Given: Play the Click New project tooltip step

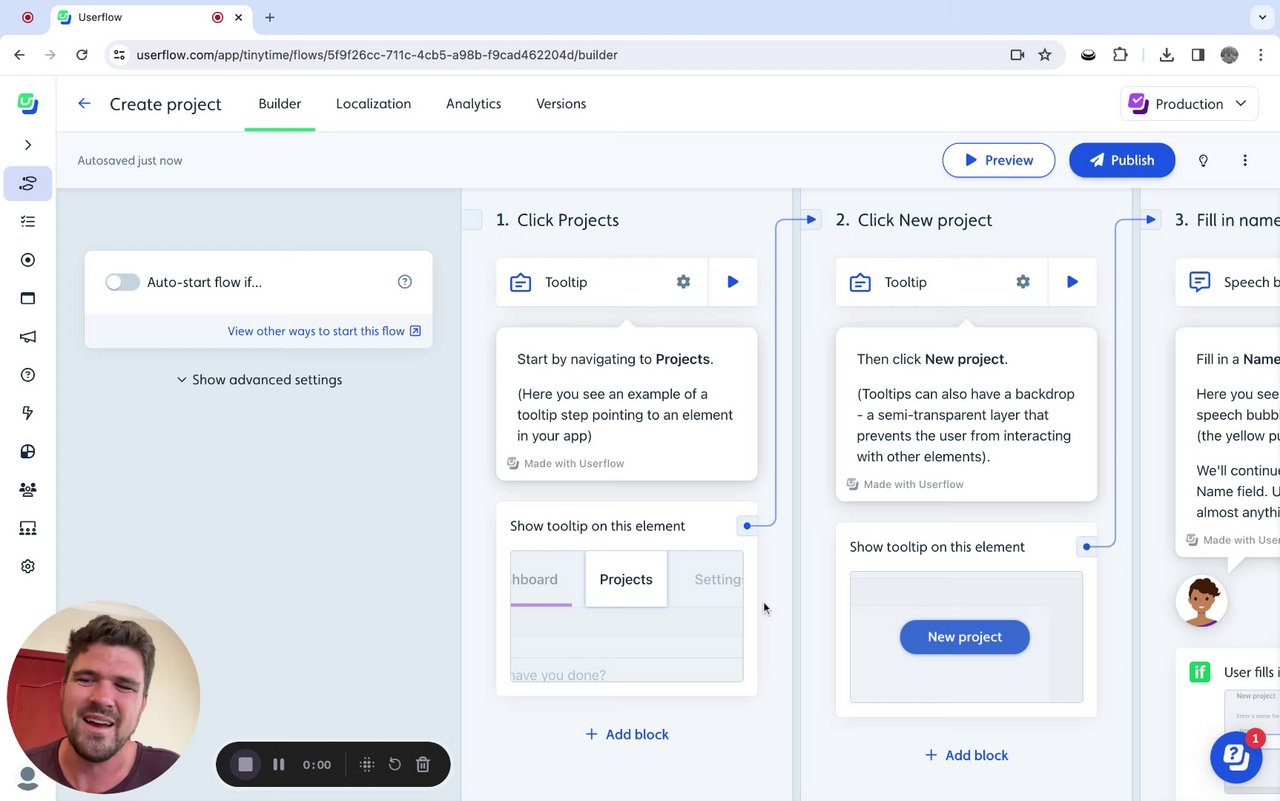Looking at the screenshot, I should (x=1072, y=282).
